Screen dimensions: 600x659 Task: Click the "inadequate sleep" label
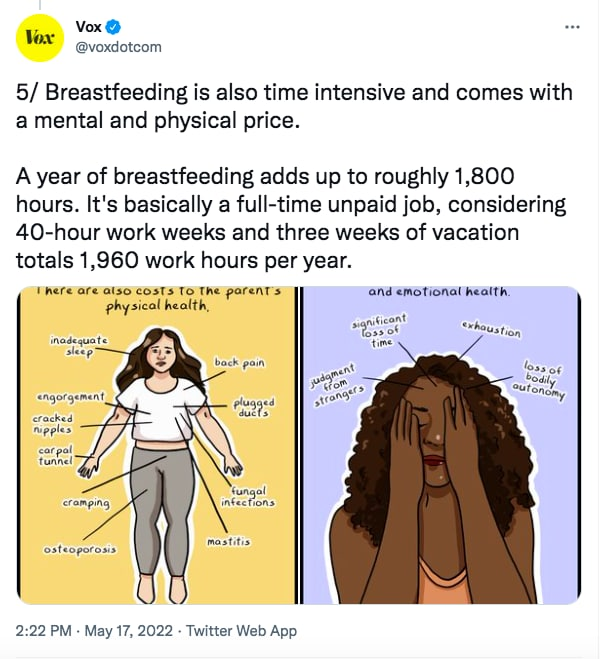[75, 346]
